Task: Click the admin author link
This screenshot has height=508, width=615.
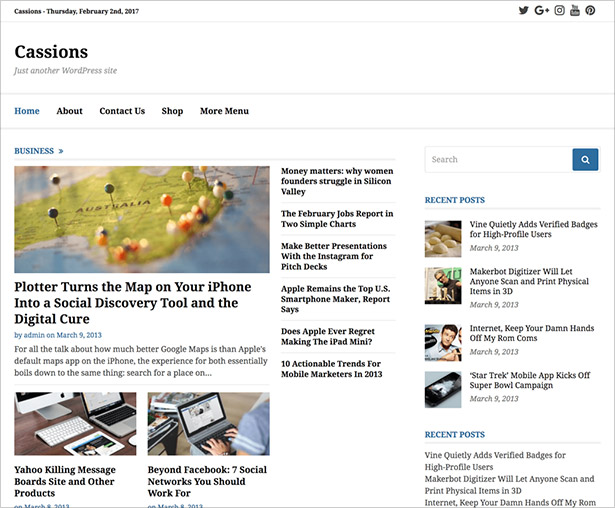Action: [x=34, y=335]
